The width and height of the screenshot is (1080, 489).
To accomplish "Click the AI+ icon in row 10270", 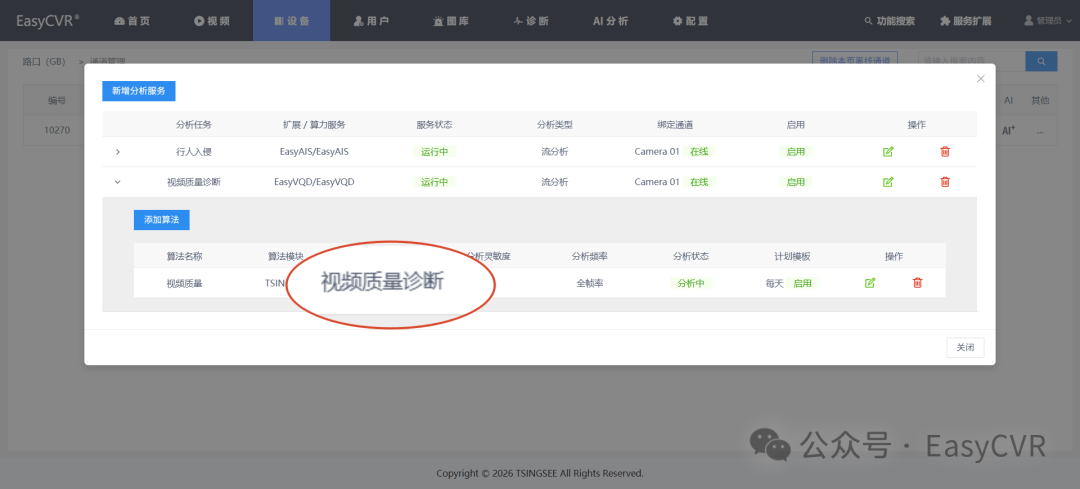I will coord(1008,130).
